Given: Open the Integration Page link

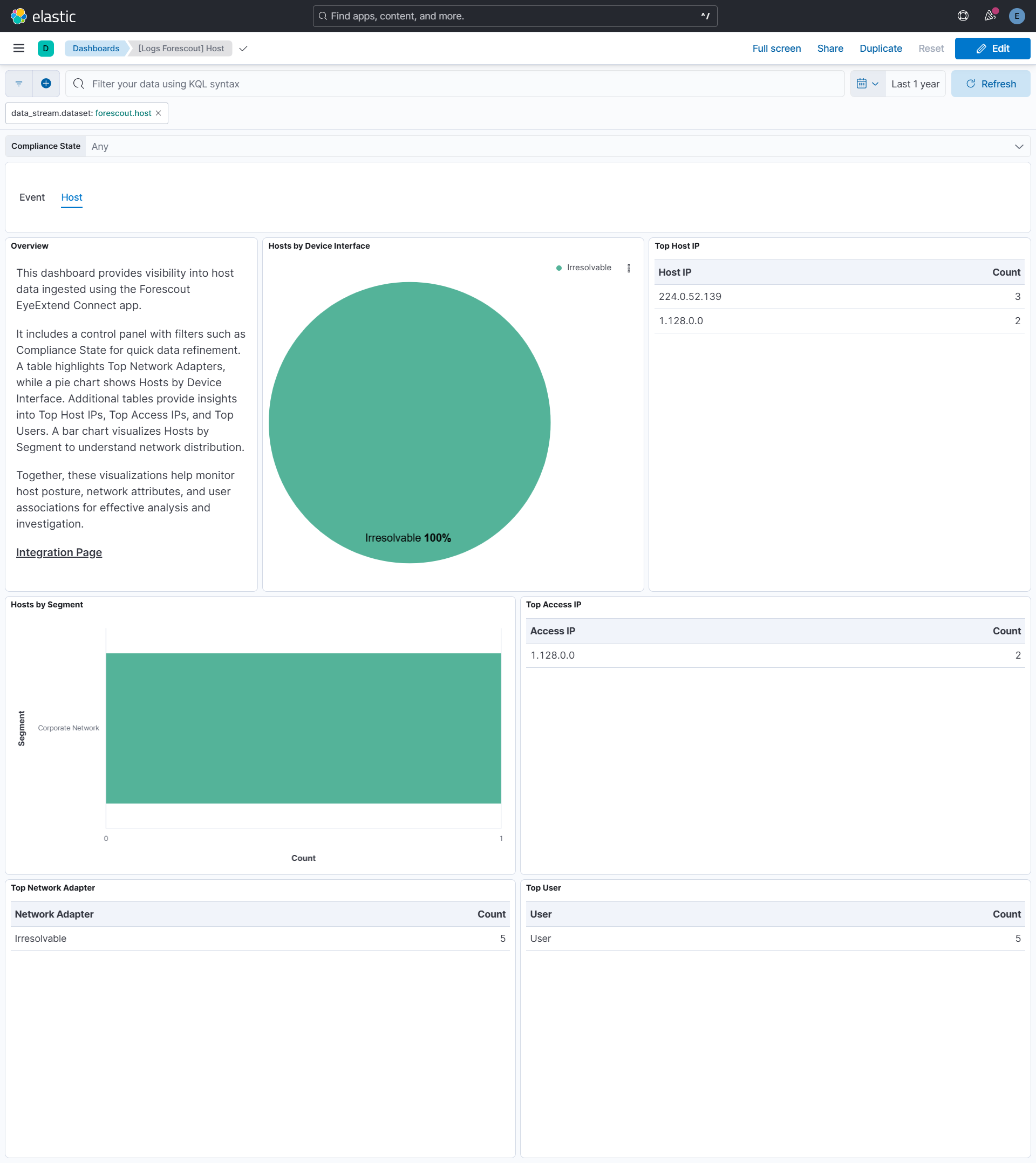Looking at the screenshot, I should [59, 552].
